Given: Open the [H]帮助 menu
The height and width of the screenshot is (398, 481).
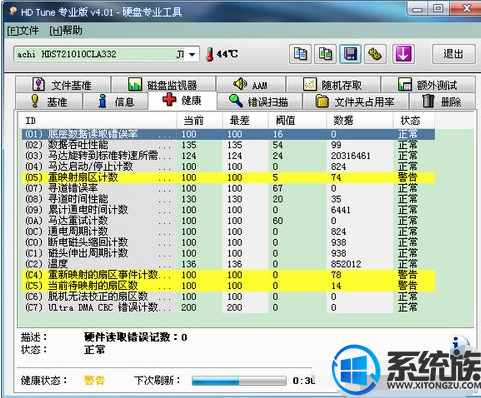Looking at the screenshot, I should pyautogui.click(x=66, y=31).
